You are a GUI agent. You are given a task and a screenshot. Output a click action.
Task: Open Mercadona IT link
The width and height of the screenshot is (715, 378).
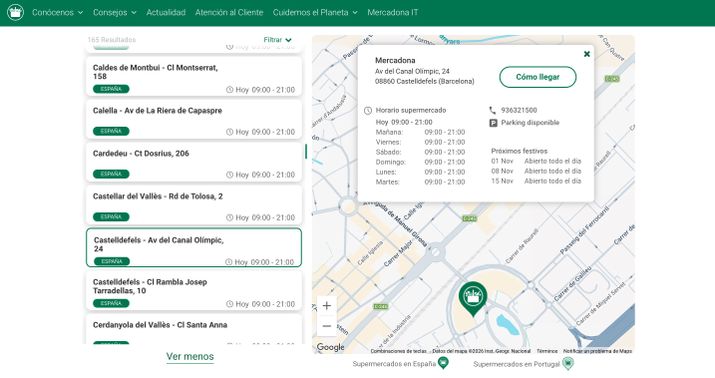(x=393, y=12)
